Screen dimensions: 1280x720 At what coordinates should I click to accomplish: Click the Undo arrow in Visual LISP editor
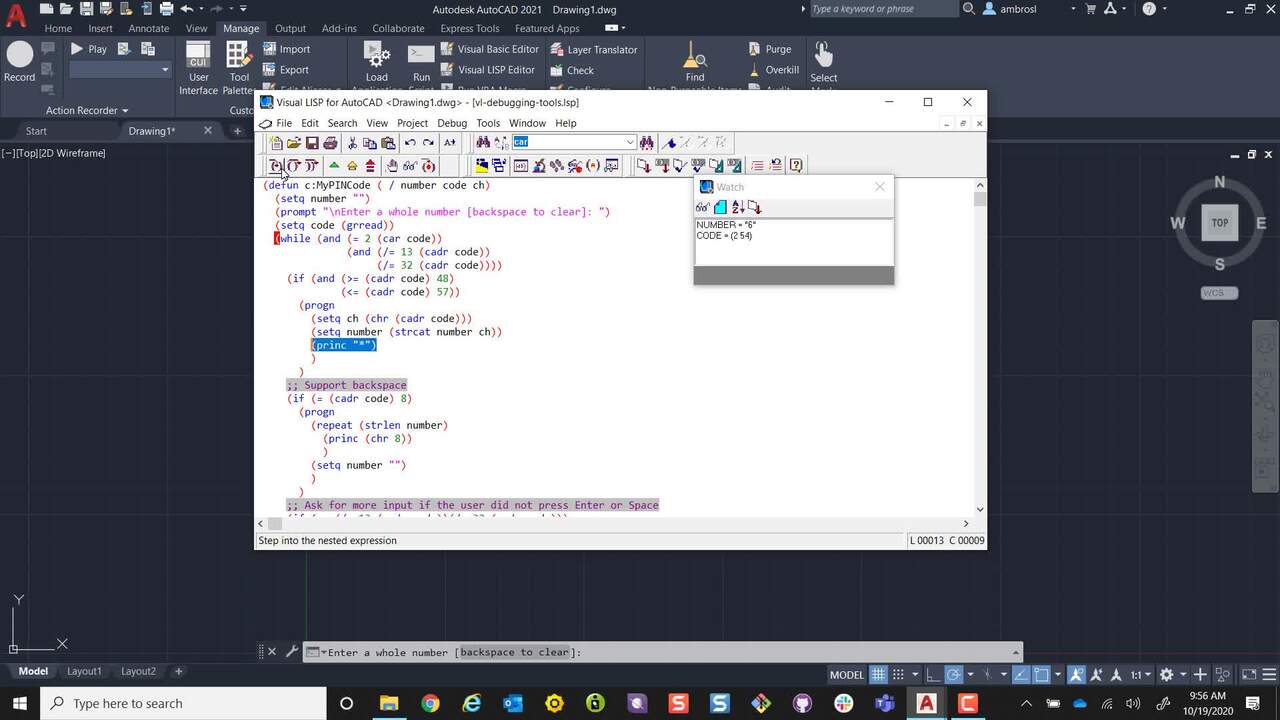tap(409, 142)
